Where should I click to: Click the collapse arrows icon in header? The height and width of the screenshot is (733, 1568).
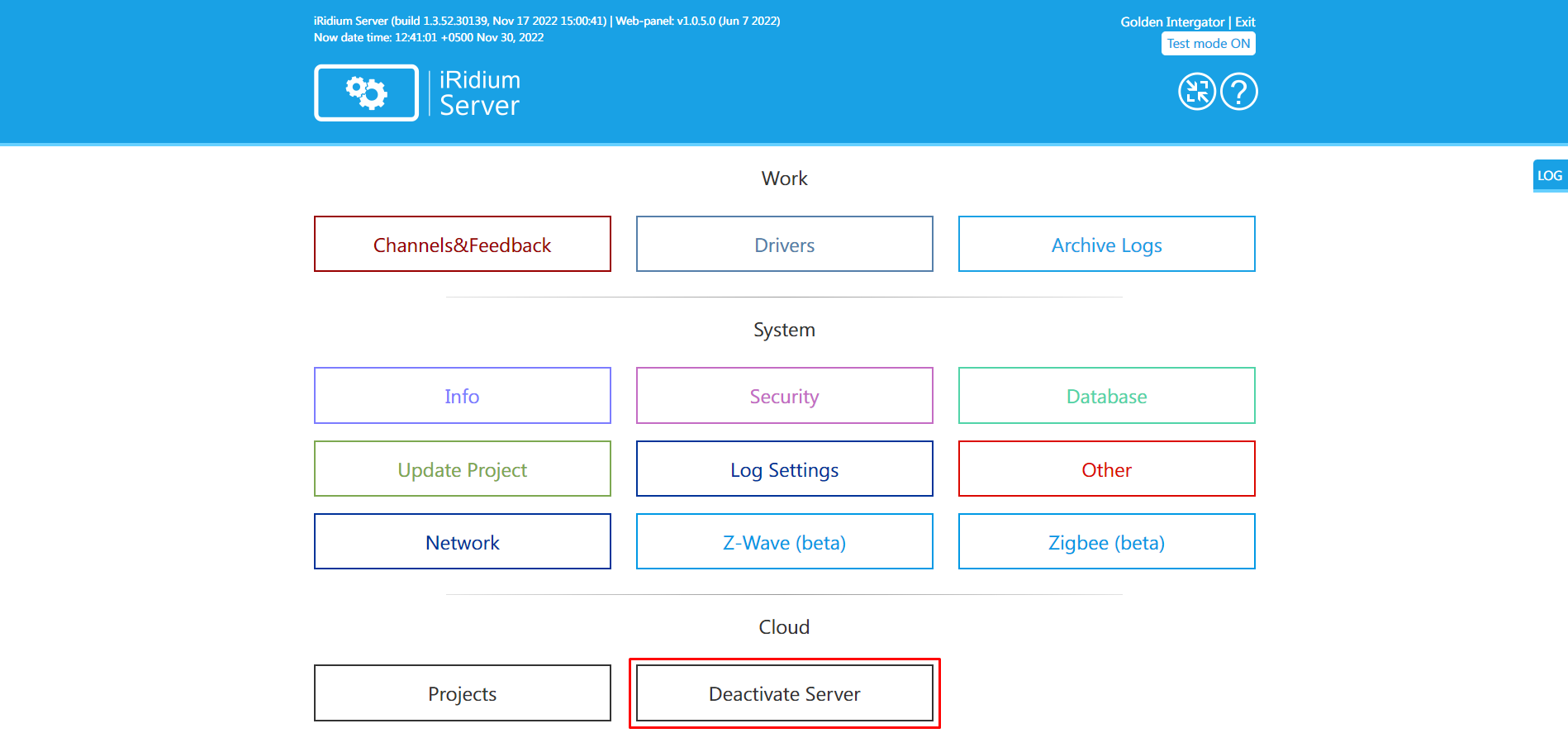1196,92
